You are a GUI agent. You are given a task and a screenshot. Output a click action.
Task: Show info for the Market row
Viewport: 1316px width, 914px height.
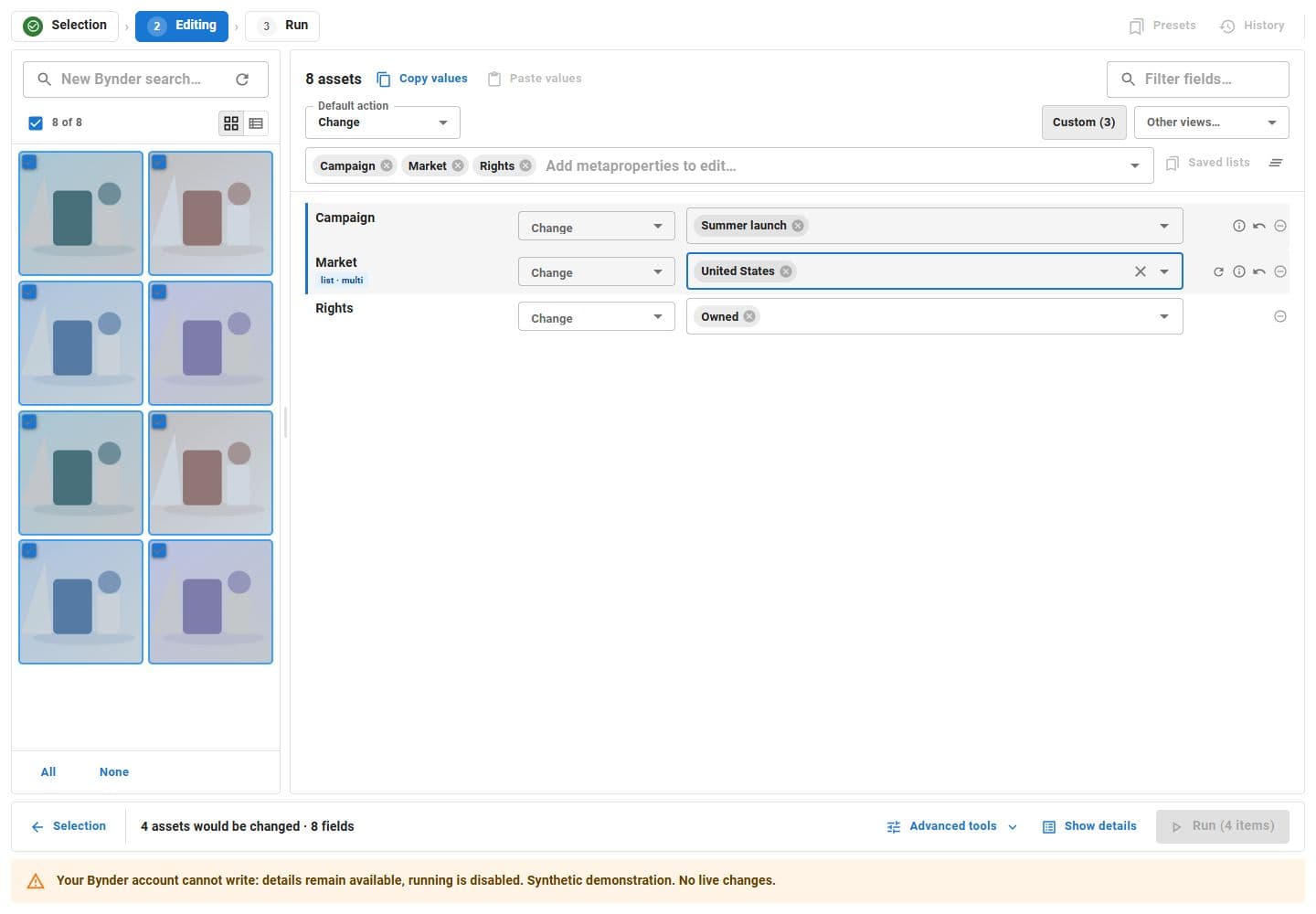pos(1239,271)
